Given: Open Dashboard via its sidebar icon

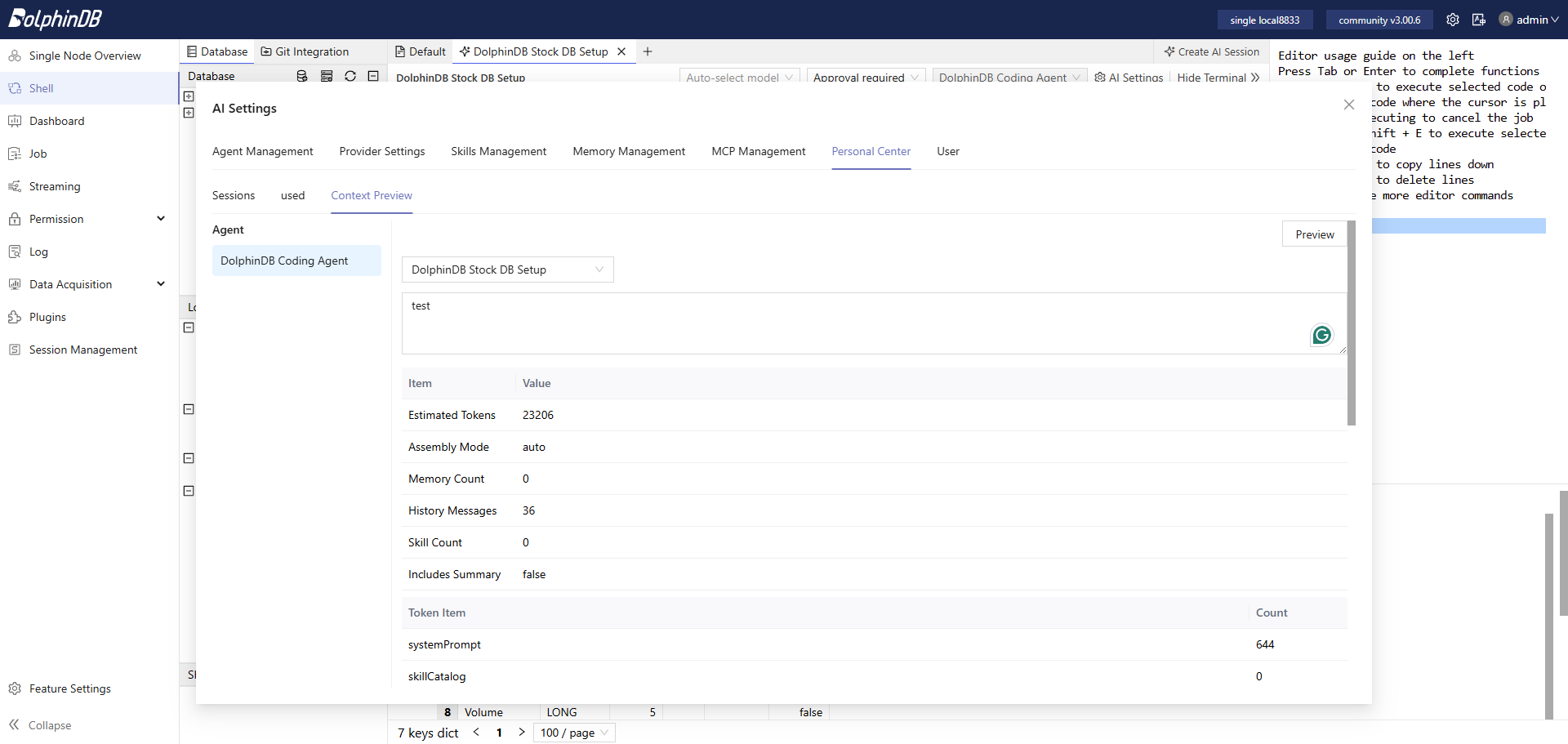Looking at the screenshot, I should [x=15, y=121].
